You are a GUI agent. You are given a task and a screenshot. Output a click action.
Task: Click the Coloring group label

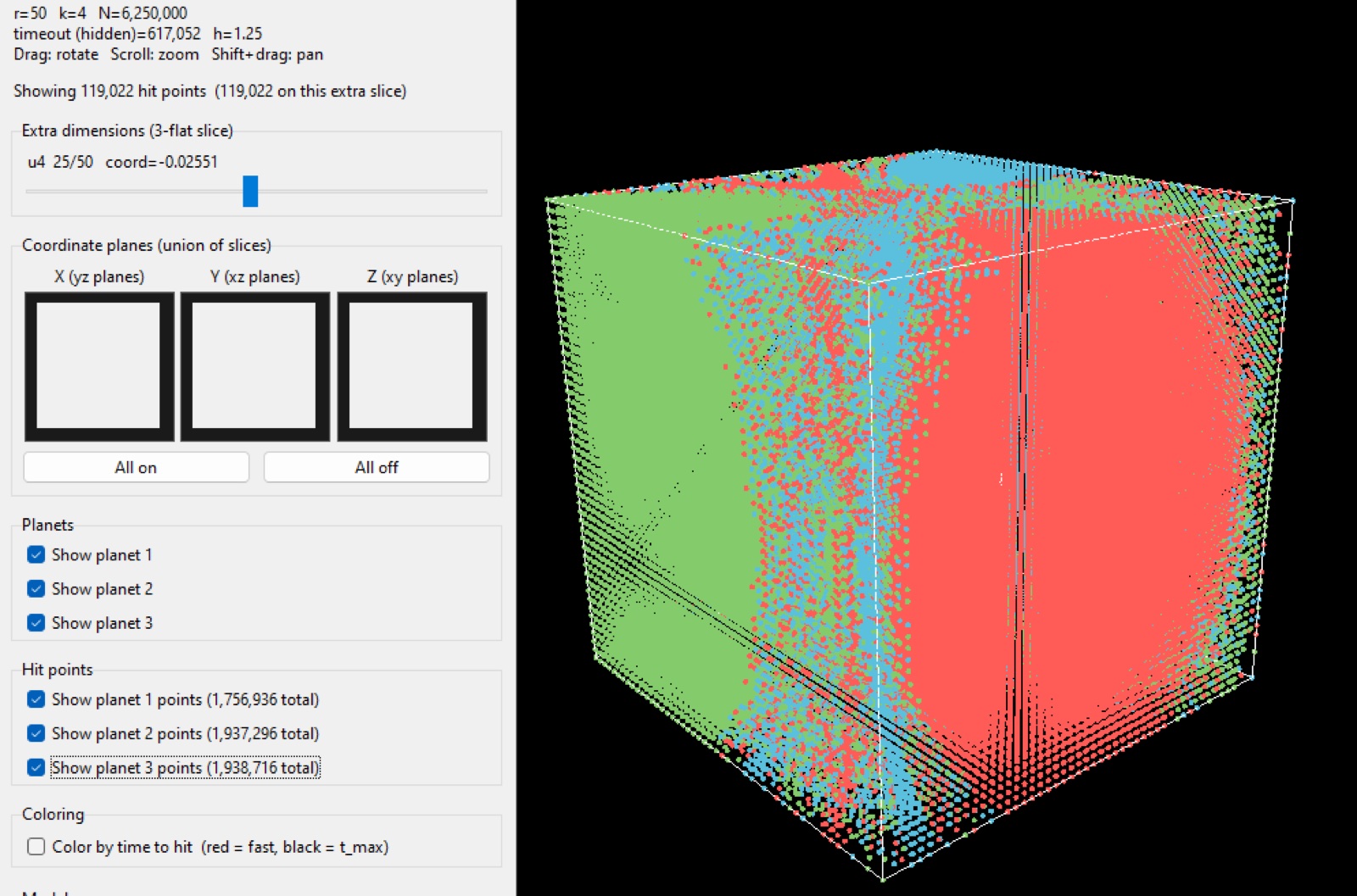(53, 814)
